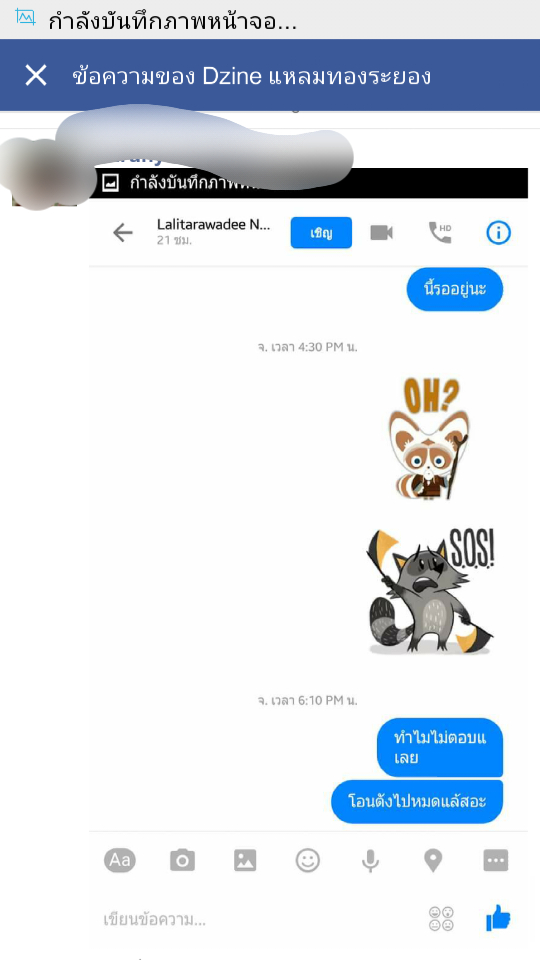
Task: Share location with the pin icon
Action: [433, 861]
